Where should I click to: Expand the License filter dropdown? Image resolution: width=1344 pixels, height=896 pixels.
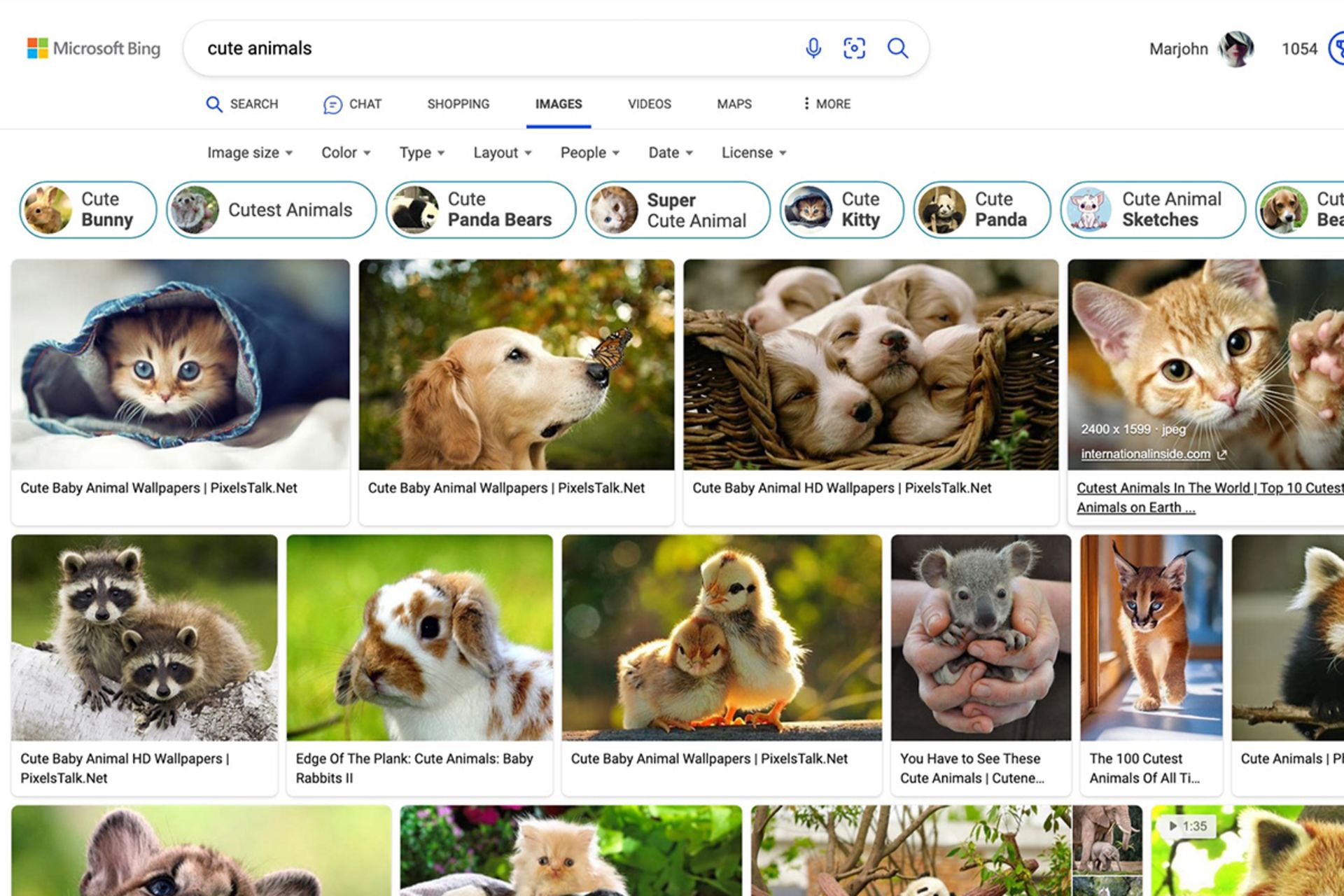point(753,153)
